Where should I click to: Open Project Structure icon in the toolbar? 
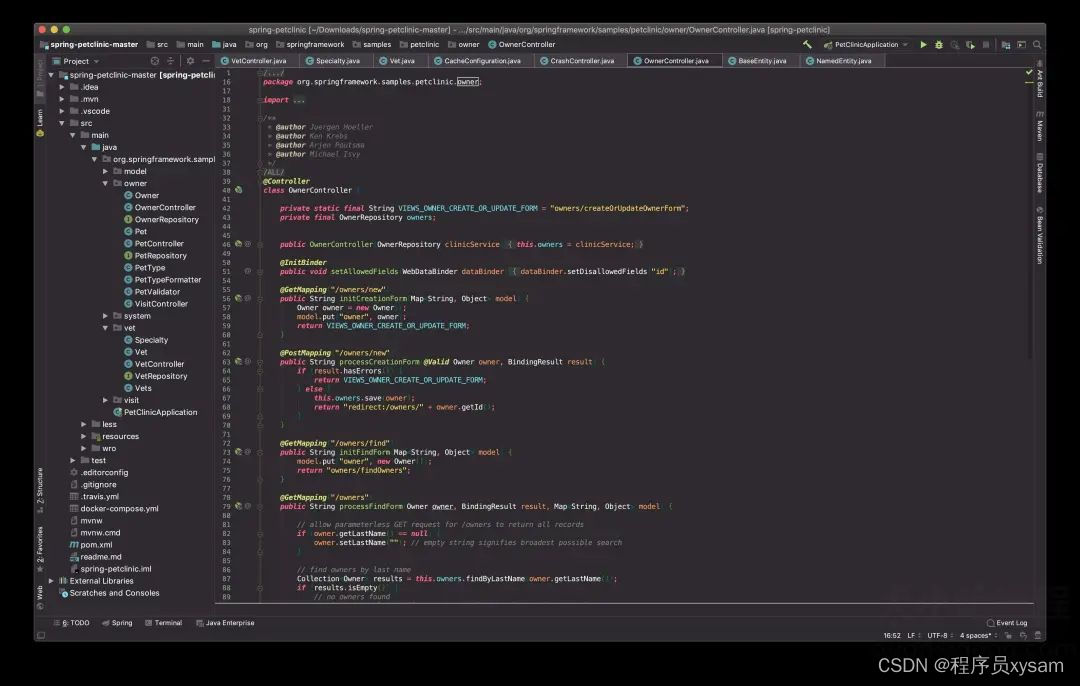pyautogui.click(x=1006, y=45)
